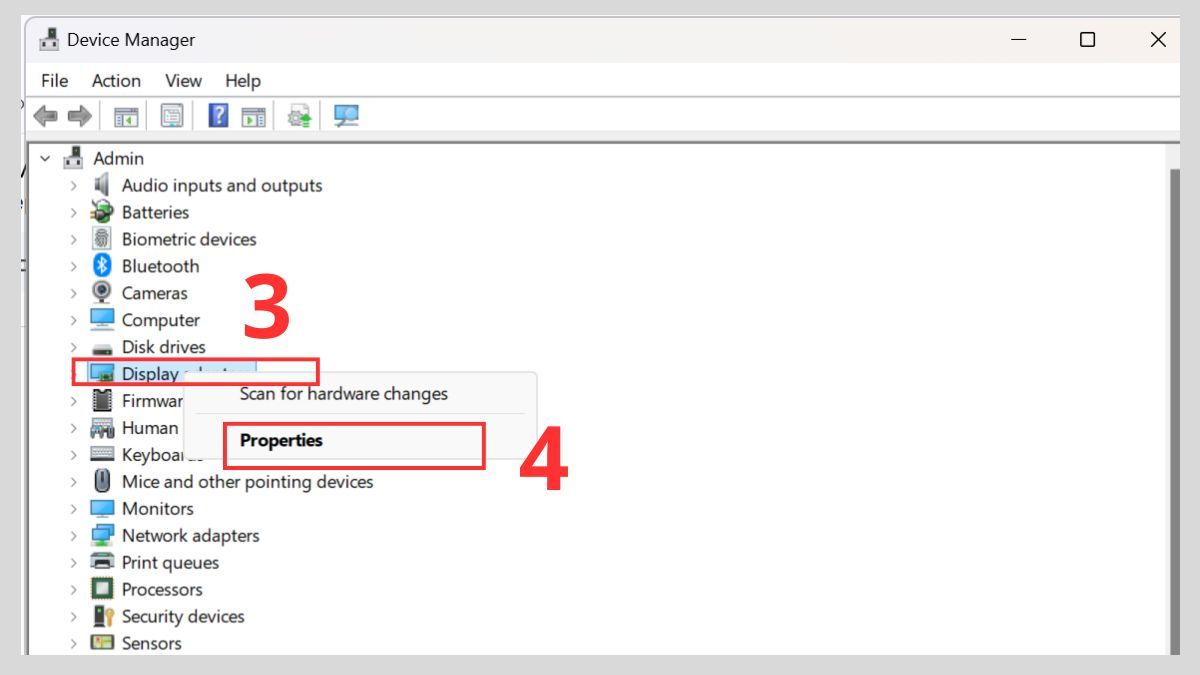Select the Cameras label
The image size is (1200, 675).
pyautogui.click(x=155, y=293)
